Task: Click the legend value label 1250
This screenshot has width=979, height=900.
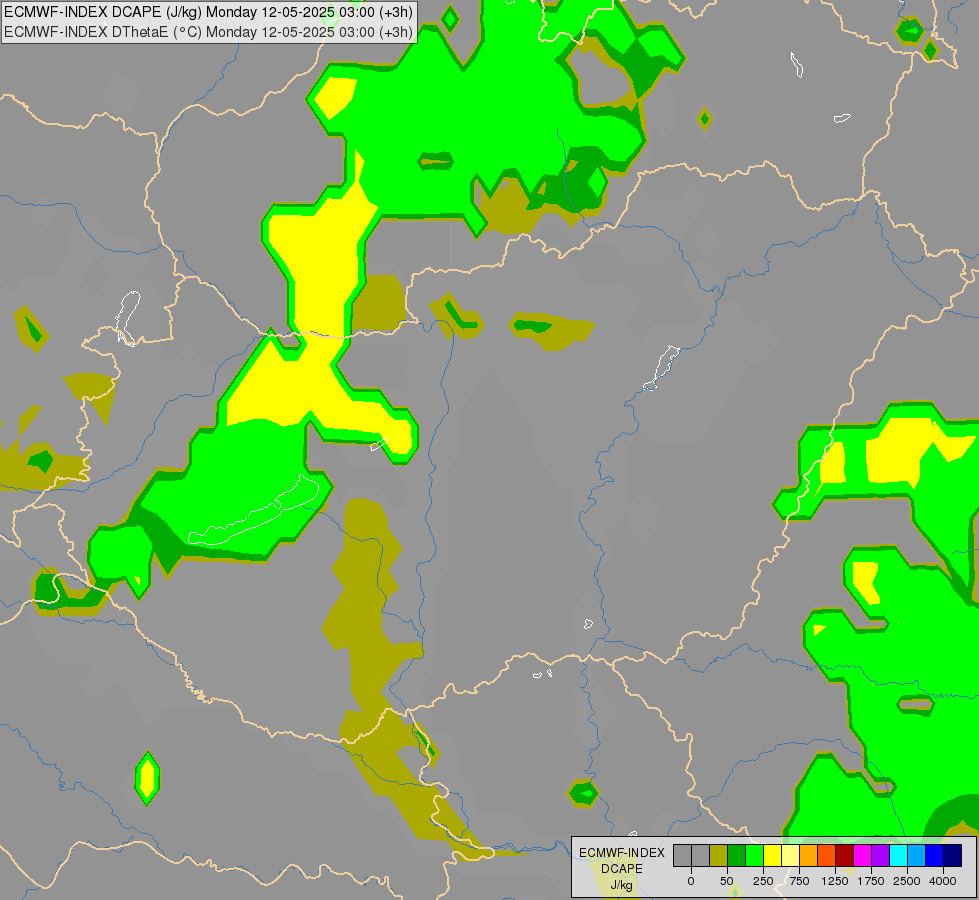Action: (835, 881)
